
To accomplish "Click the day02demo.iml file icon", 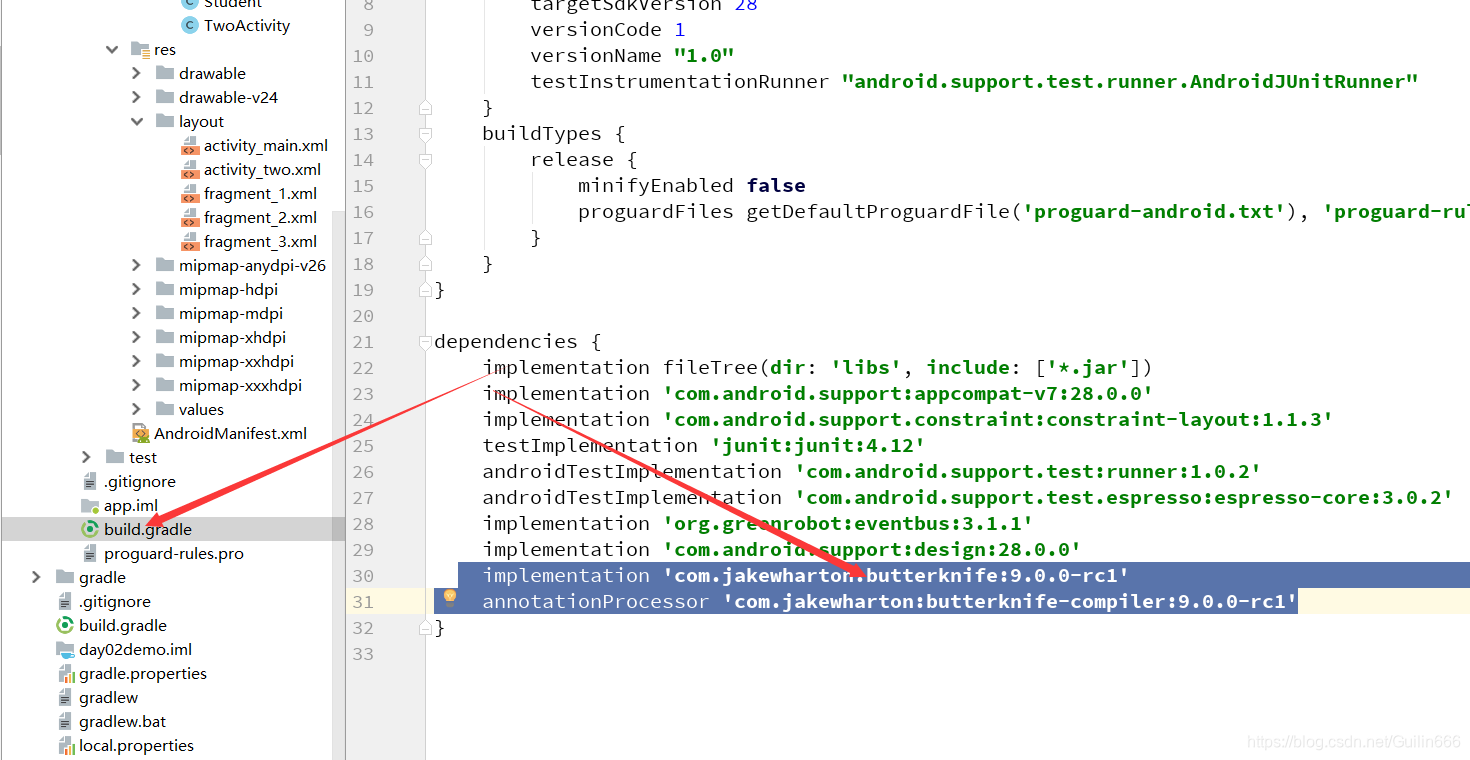I will (x=65, y=650).
